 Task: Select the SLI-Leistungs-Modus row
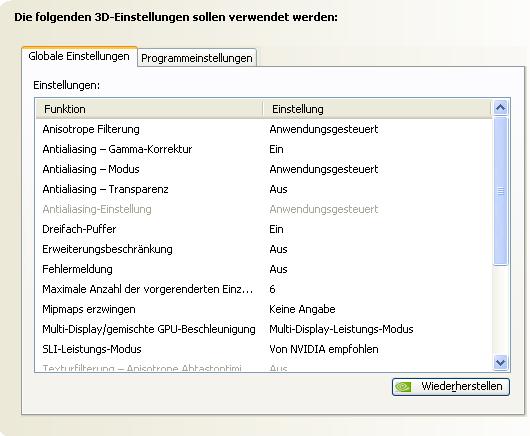click(x=264, y=349)
